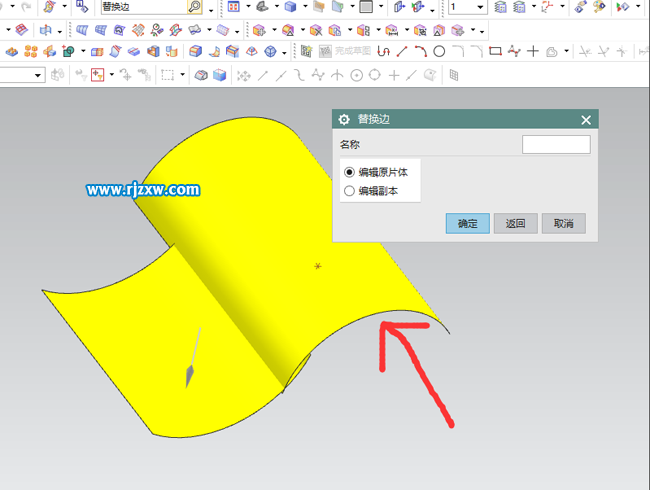Viewport: 650px width, 490px height.
Task: Click the Profile sketch curve icon
Action: click(x=383, y=51)
